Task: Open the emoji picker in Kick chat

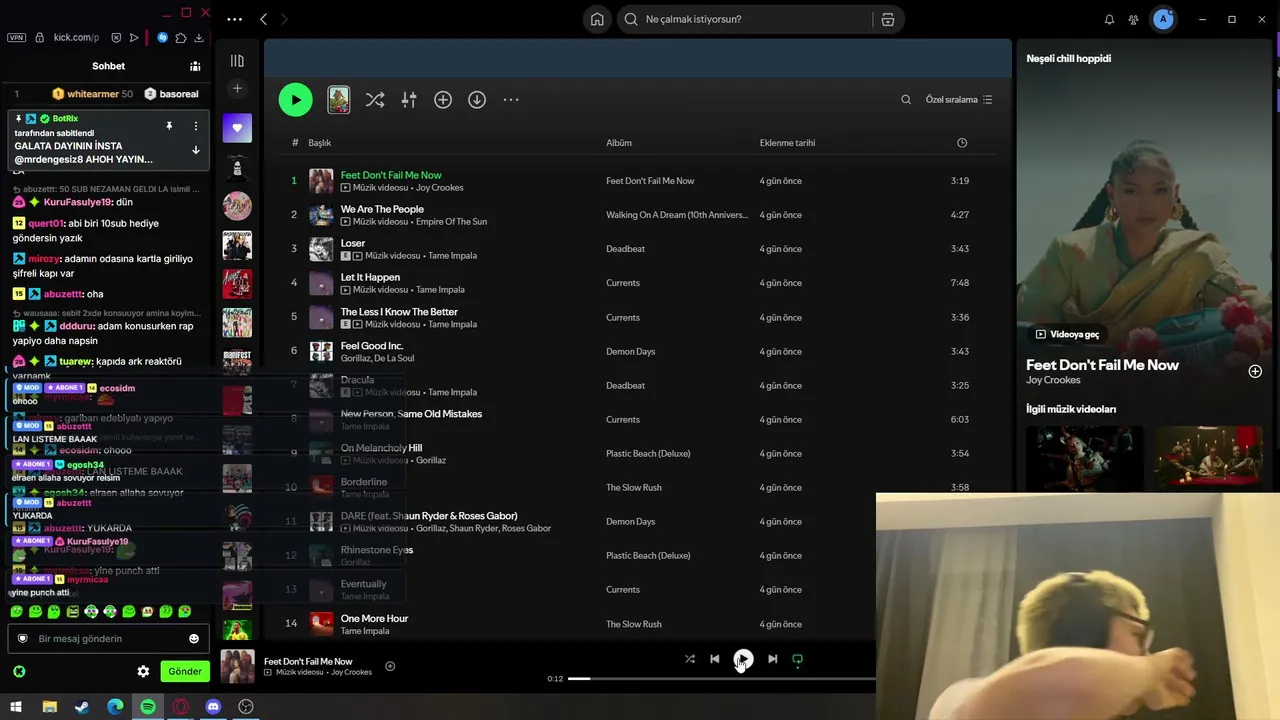Action: pyautogui.click(x=194, y=639)
